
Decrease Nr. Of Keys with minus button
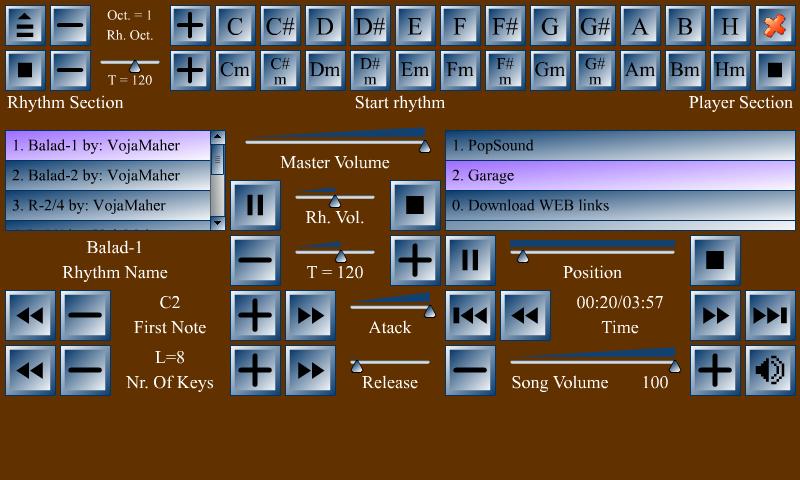point(85,370)
